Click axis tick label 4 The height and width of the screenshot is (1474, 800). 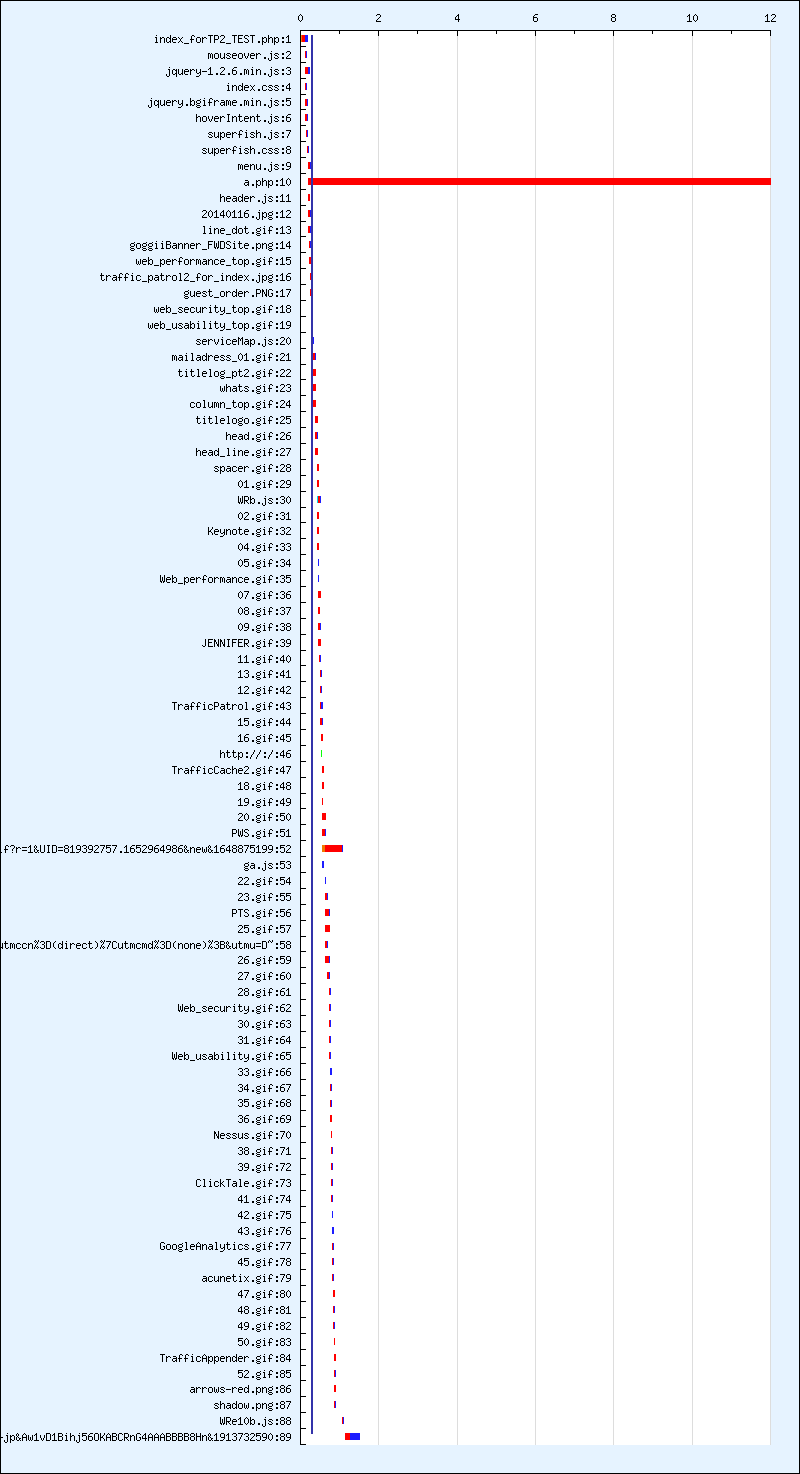457,18
